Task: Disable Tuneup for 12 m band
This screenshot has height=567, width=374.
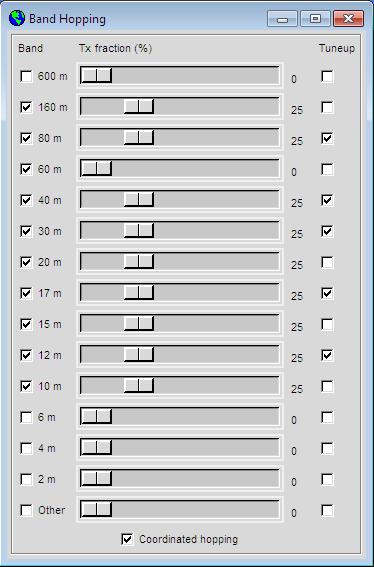Action: 327,355
